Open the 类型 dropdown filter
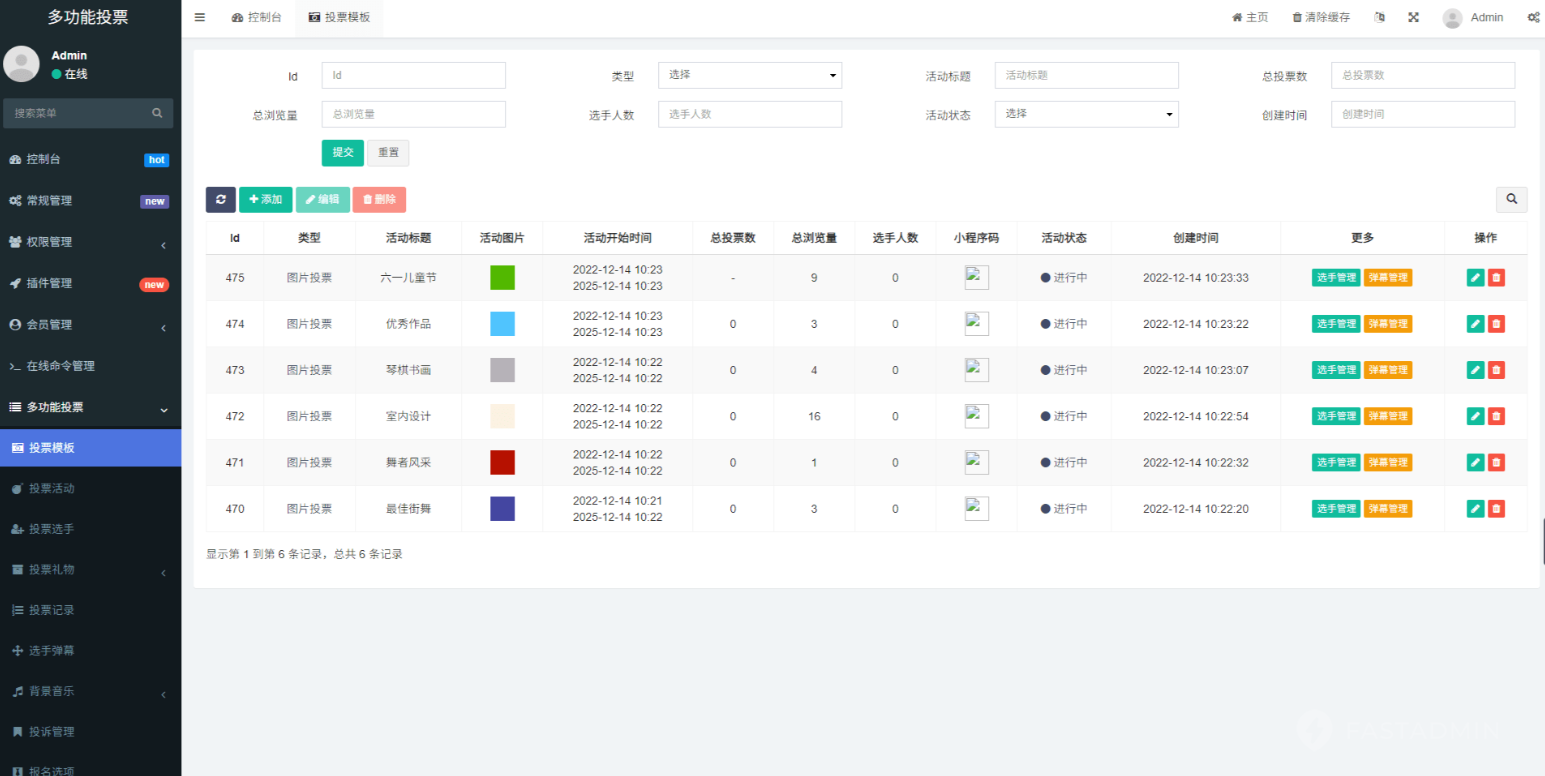 pos(749,75)
